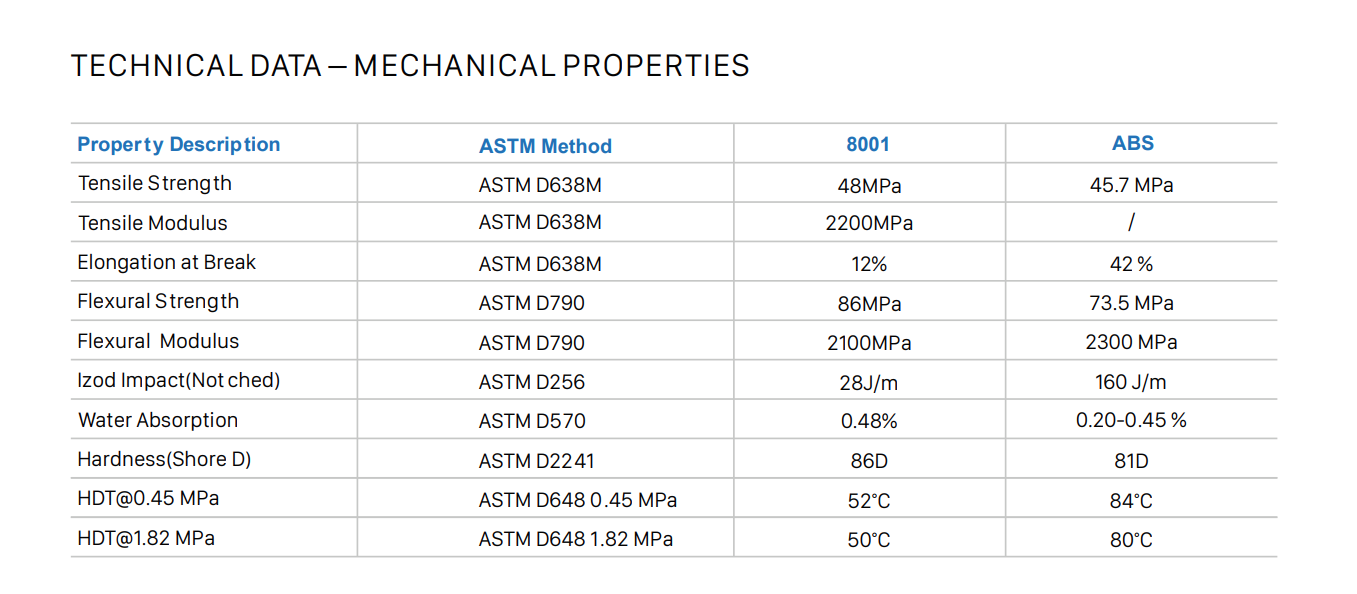1357x594 pixels.
Task: Click the ASTM D2241 method cell
Action: tap(537, 461)
